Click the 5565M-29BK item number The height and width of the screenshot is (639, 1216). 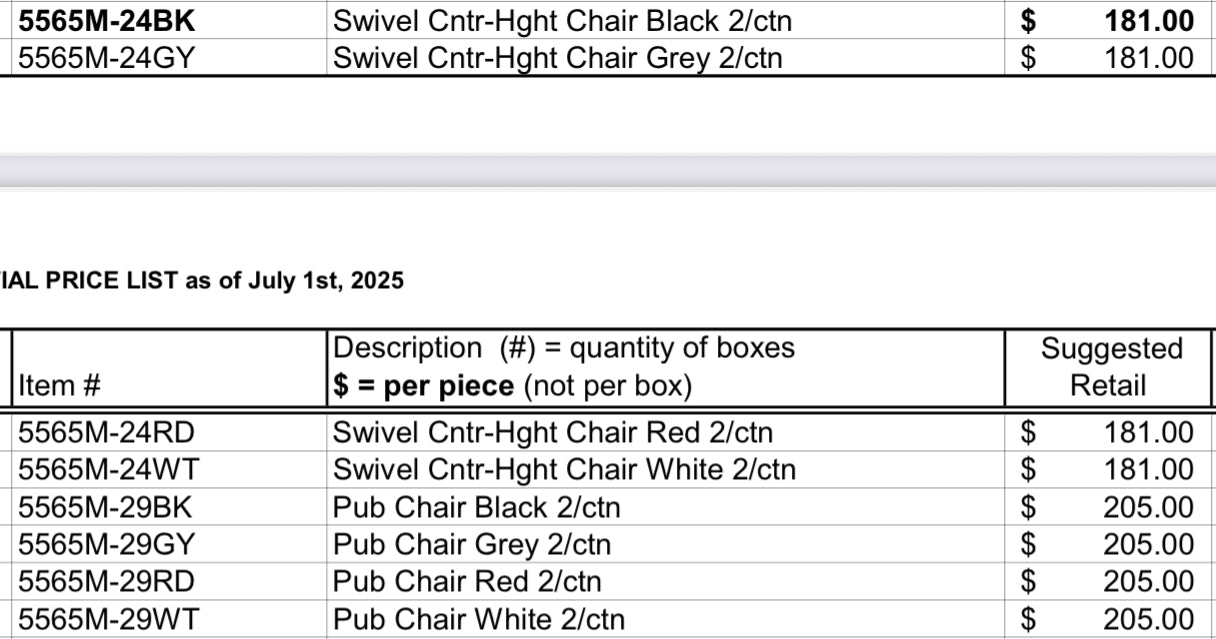105,507
